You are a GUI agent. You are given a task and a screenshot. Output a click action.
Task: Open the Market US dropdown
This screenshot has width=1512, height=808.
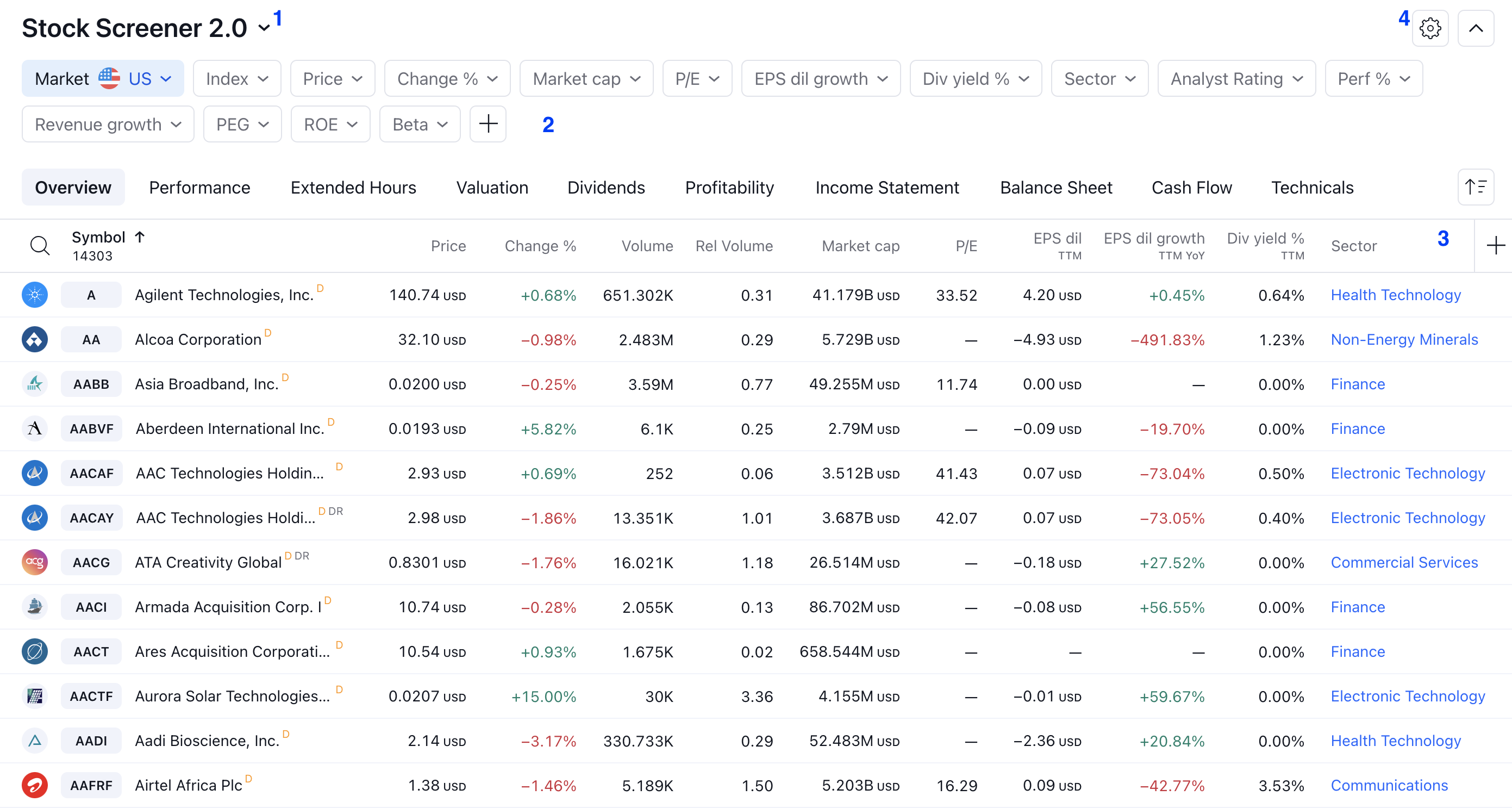point(103,79)
